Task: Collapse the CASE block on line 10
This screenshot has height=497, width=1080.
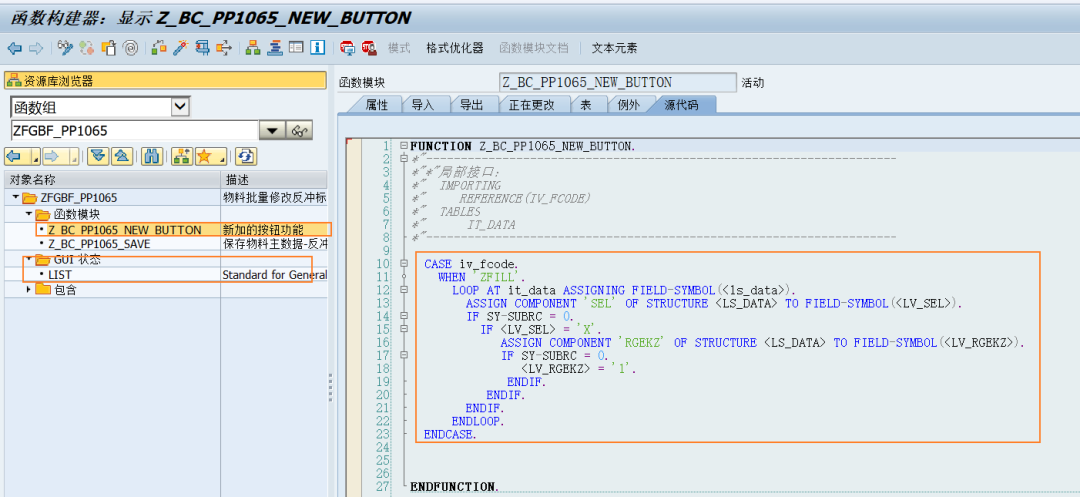Action: coord(403,264)
